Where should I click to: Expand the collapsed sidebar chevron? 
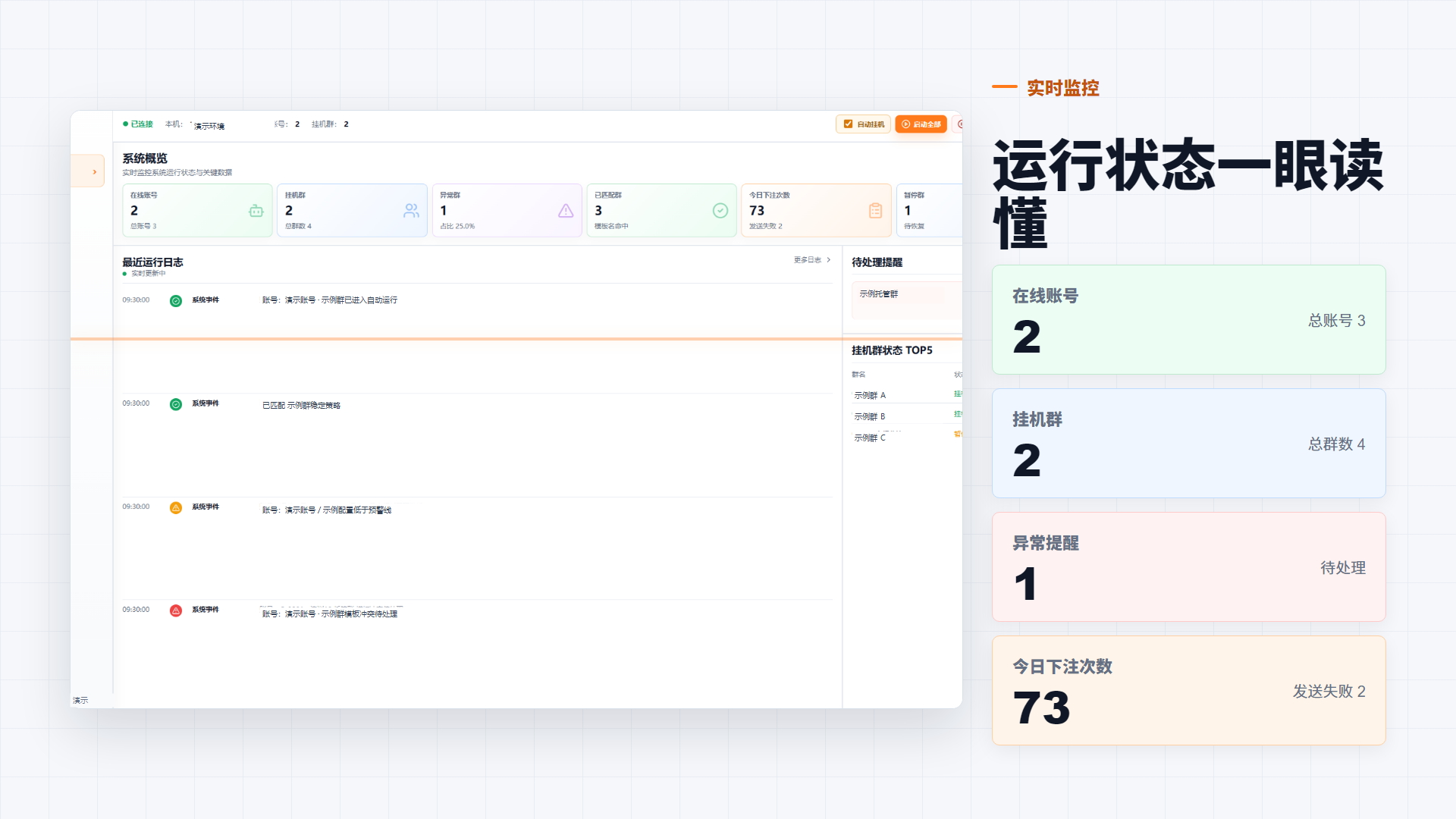pos(95,172)
